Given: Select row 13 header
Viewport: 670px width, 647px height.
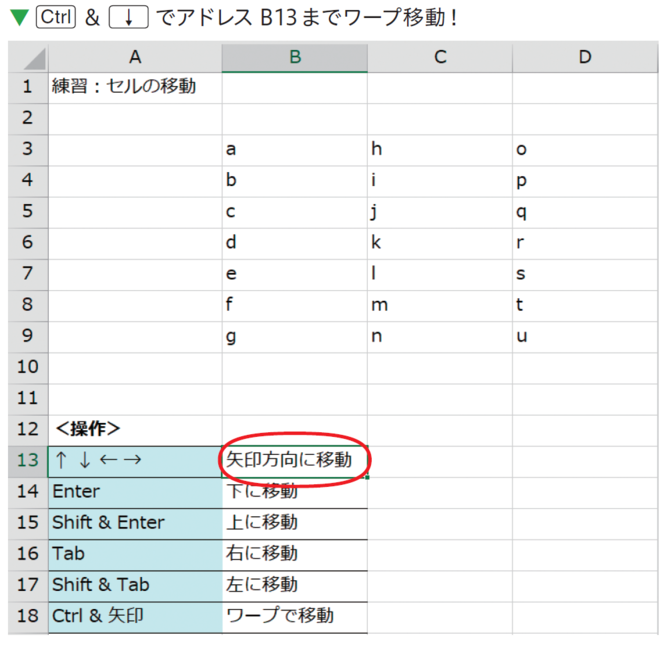Looking at the screenshot, I should 28,461.
